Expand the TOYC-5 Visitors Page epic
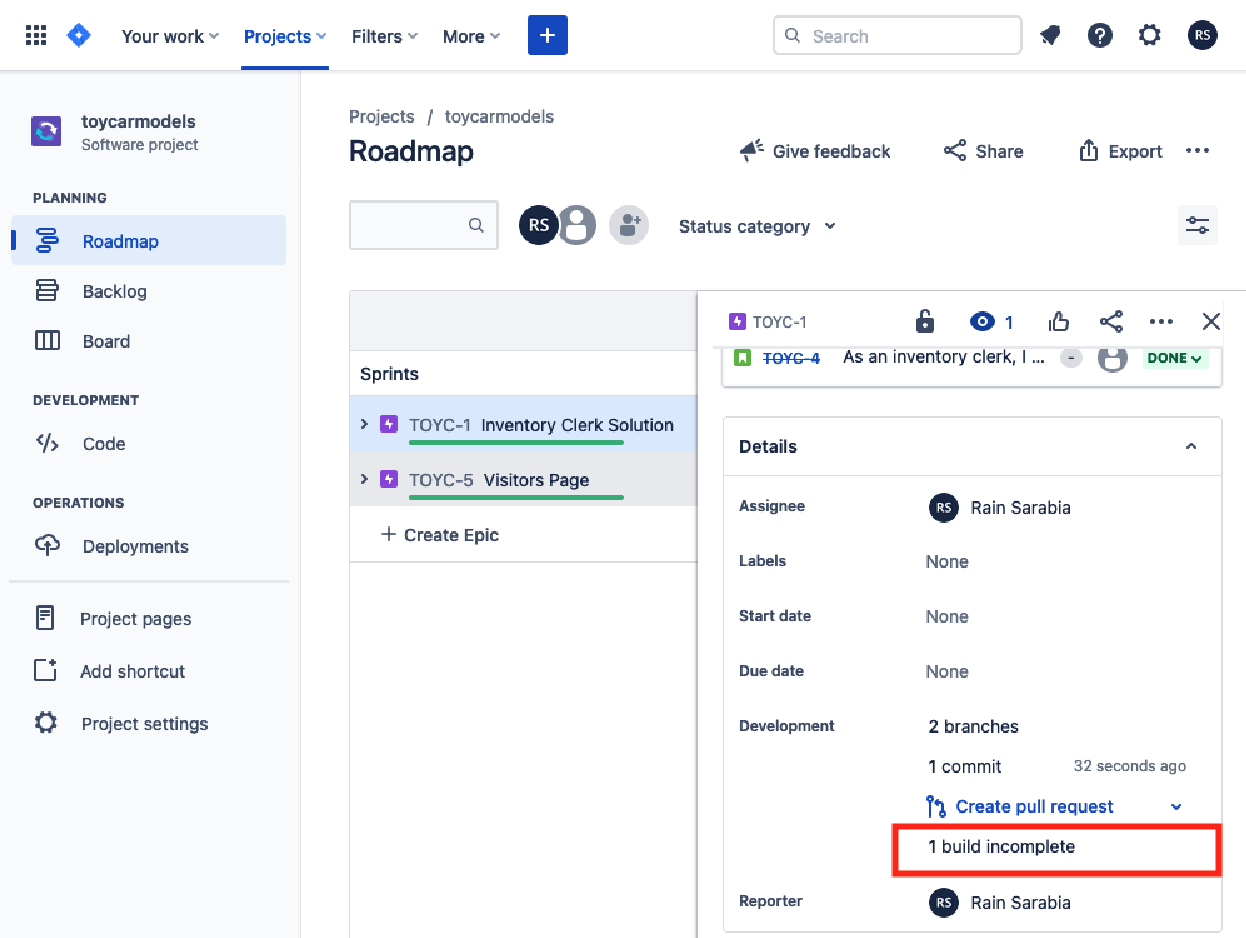Viewport: 1246px width, 938px height. pyautogui.click(x=364, y=479)
